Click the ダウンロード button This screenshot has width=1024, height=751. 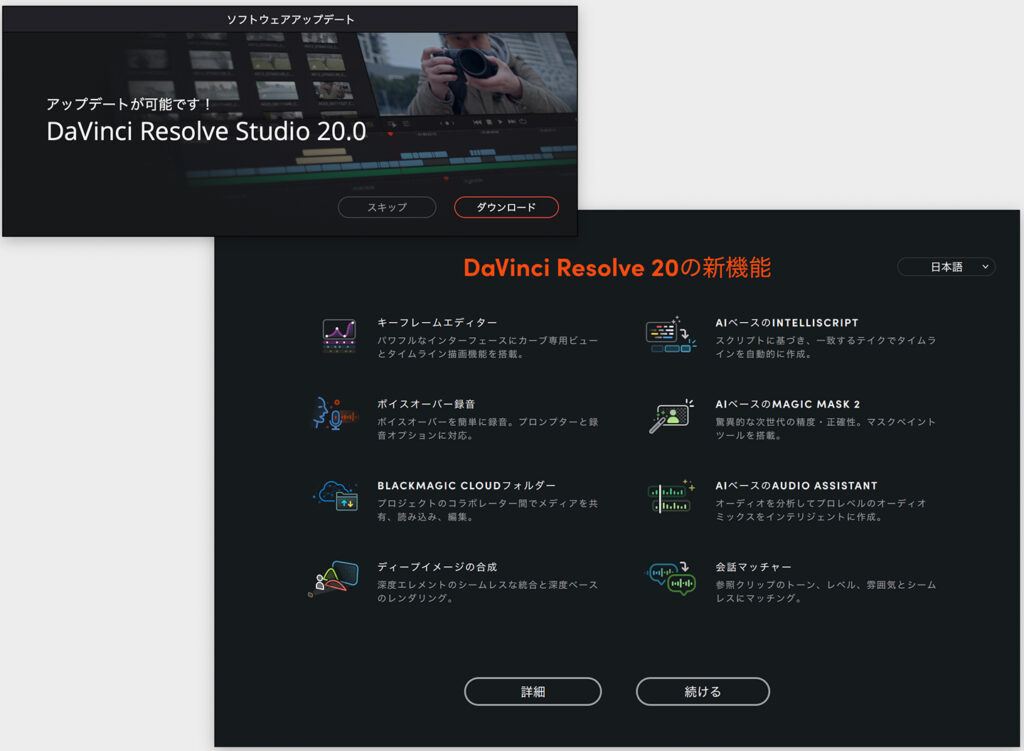pos(506,207)
